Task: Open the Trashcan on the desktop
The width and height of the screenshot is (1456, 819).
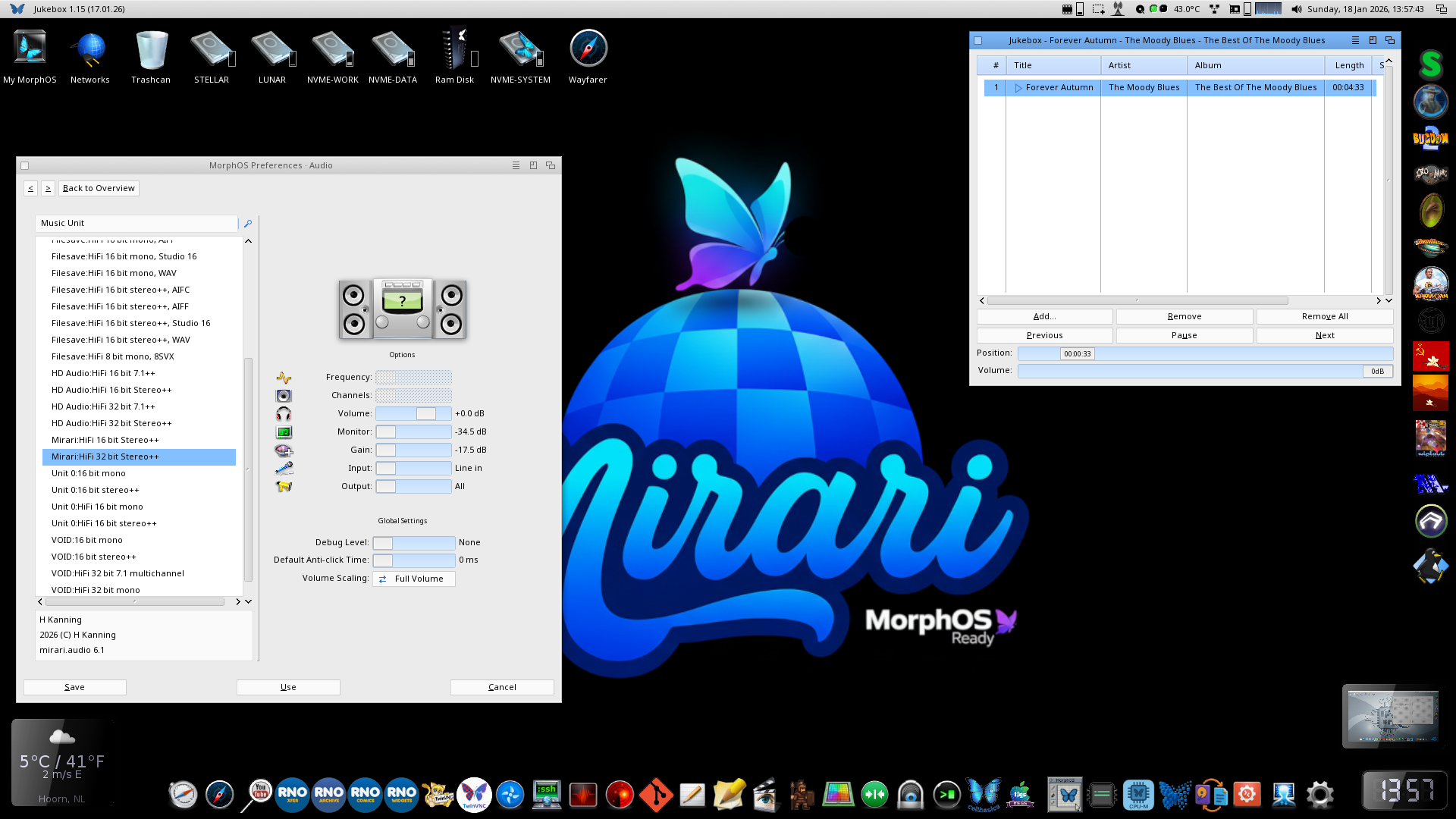Action: (151, 50)
